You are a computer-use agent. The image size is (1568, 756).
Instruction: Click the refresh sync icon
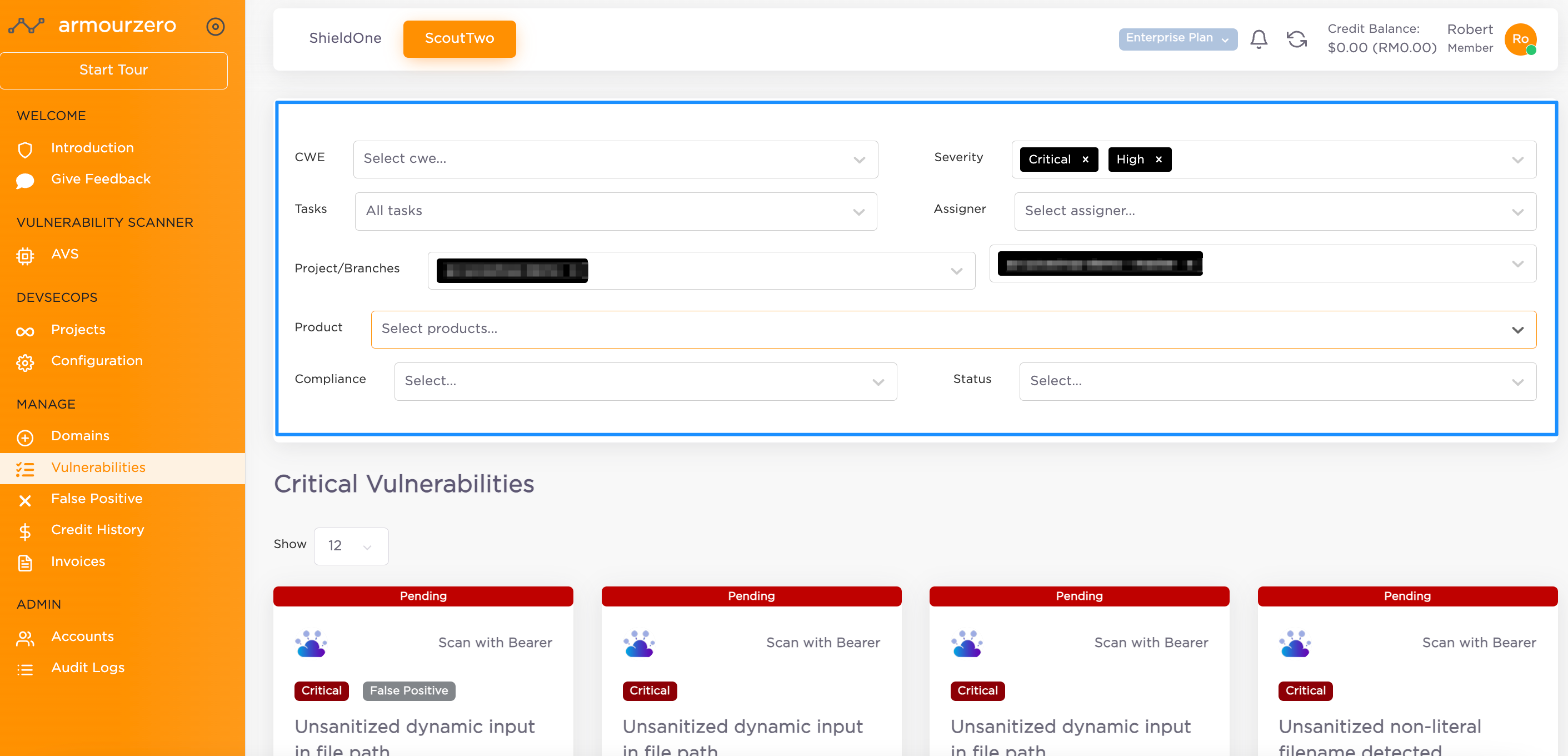(x=1296, y=39)
